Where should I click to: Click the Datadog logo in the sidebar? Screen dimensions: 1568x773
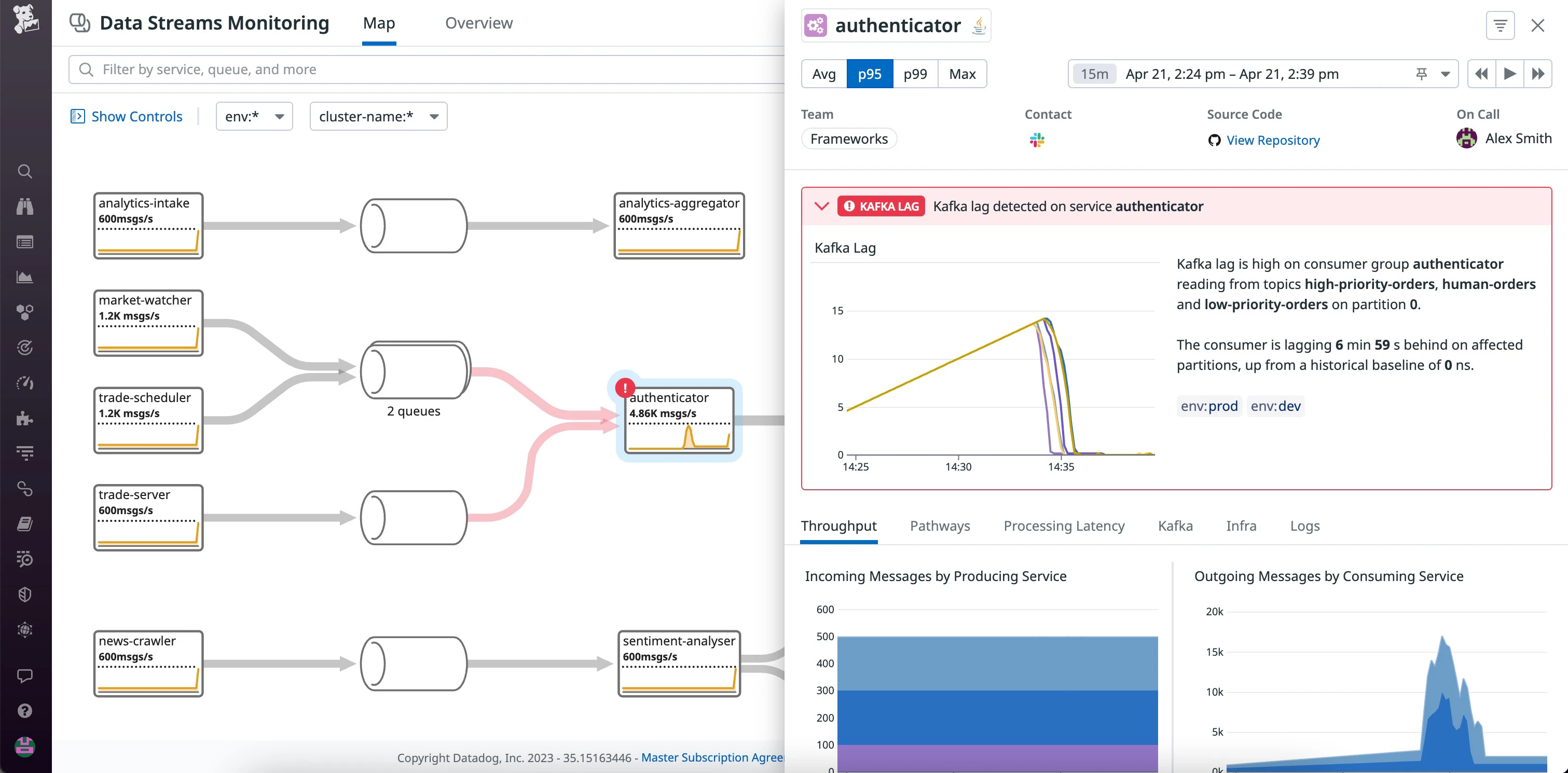point(25,20)
